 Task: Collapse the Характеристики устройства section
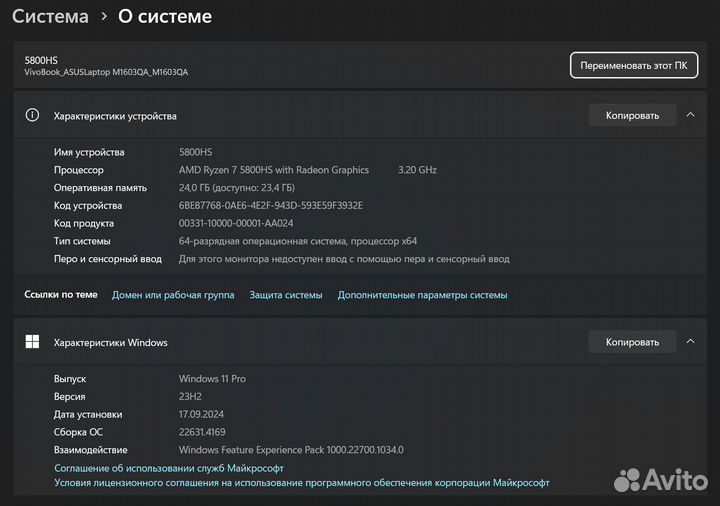click(690, 115)
